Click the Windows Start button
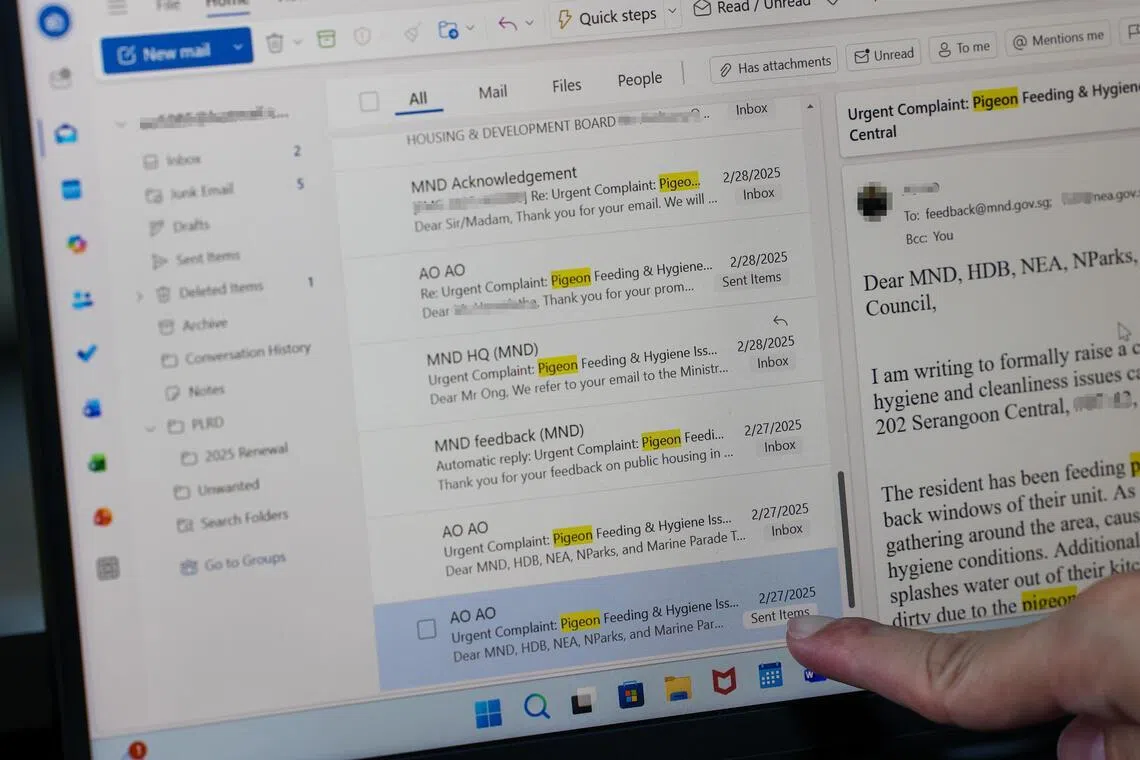This screenshot has width=1140, height=760. pyautogui.click(x=488, y=713)
